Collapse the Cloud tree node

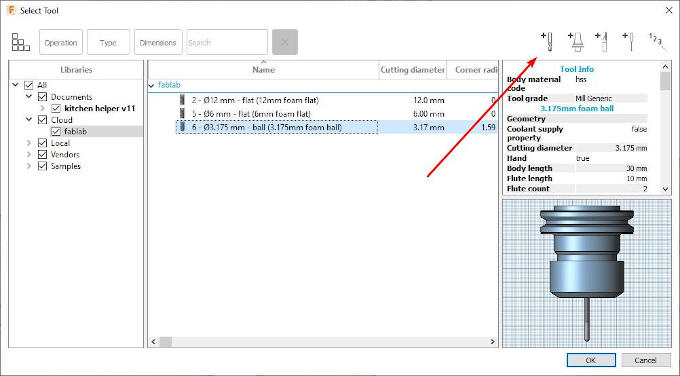tap(29, 120)
